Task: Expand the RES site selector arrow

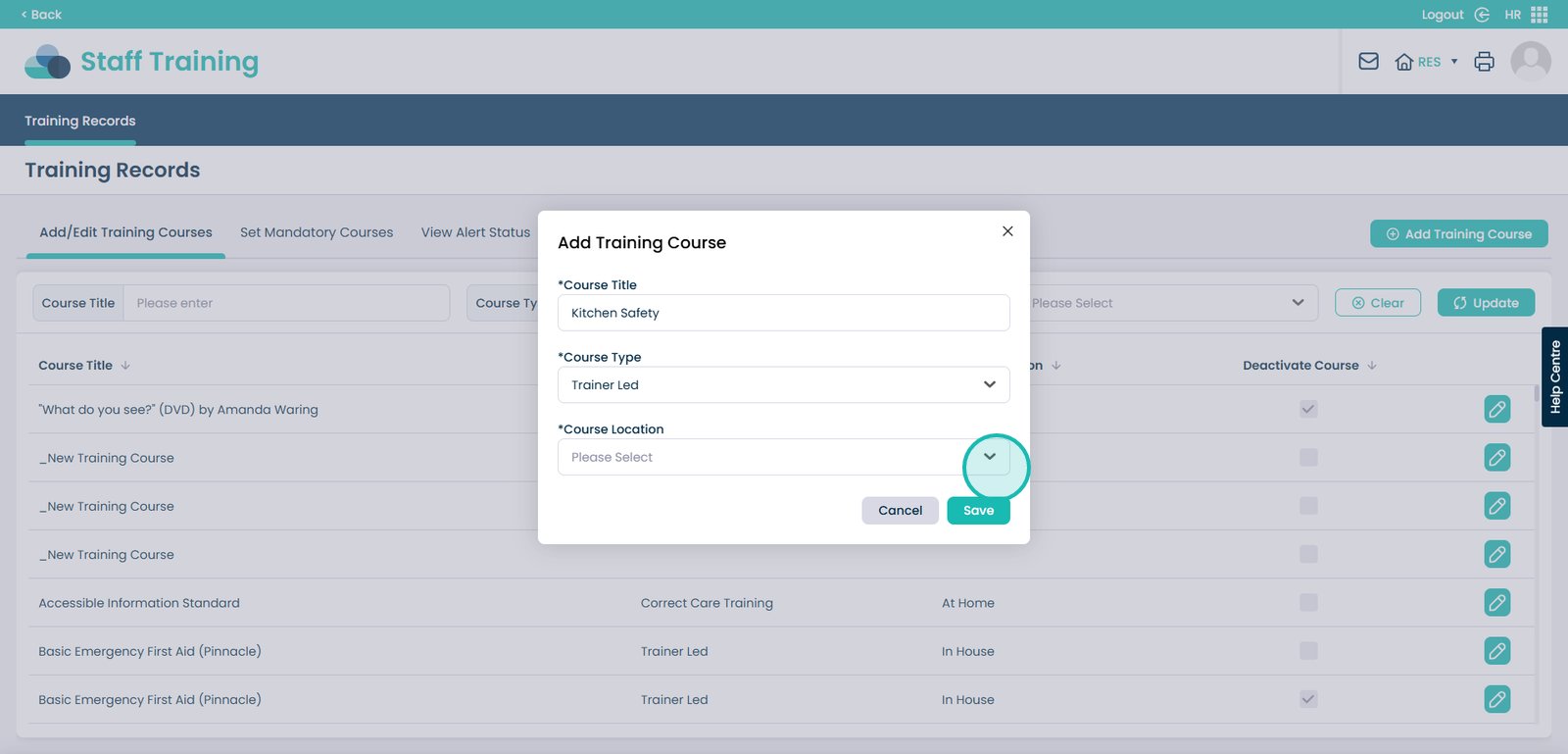Action: tap(1454, 62)
